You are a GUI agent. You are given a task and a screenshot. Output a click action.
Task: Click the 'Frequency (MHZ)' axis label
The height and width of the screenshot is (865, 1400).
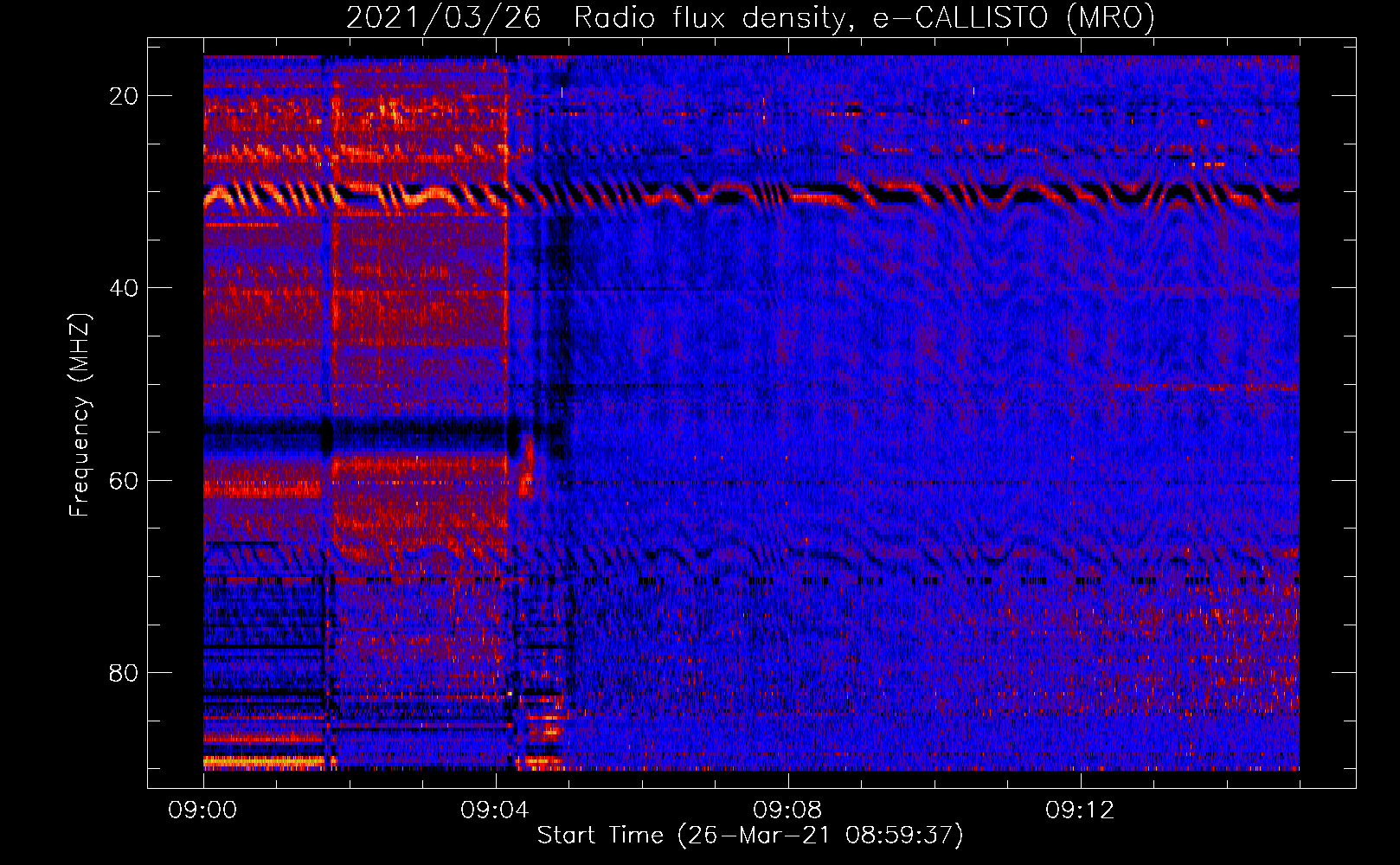[x=80, y=415]
